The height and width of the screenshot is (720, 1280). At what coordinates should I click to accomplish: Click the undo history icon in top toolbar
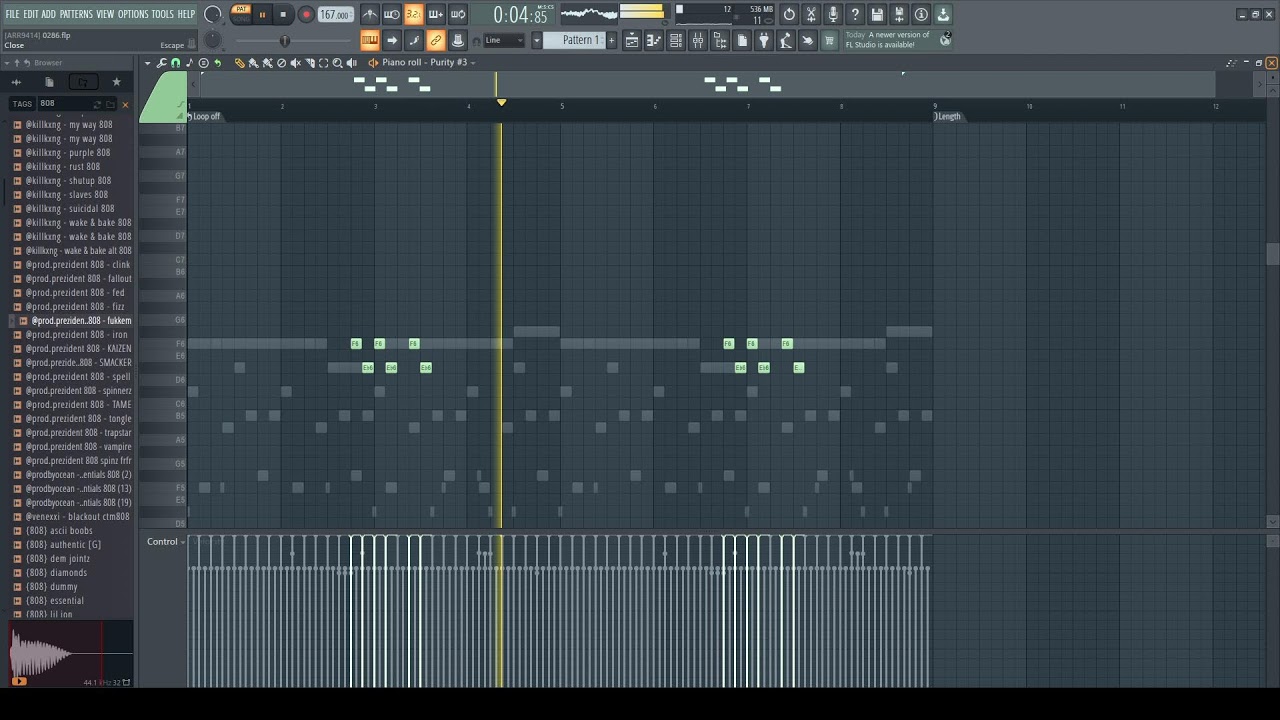789,14
